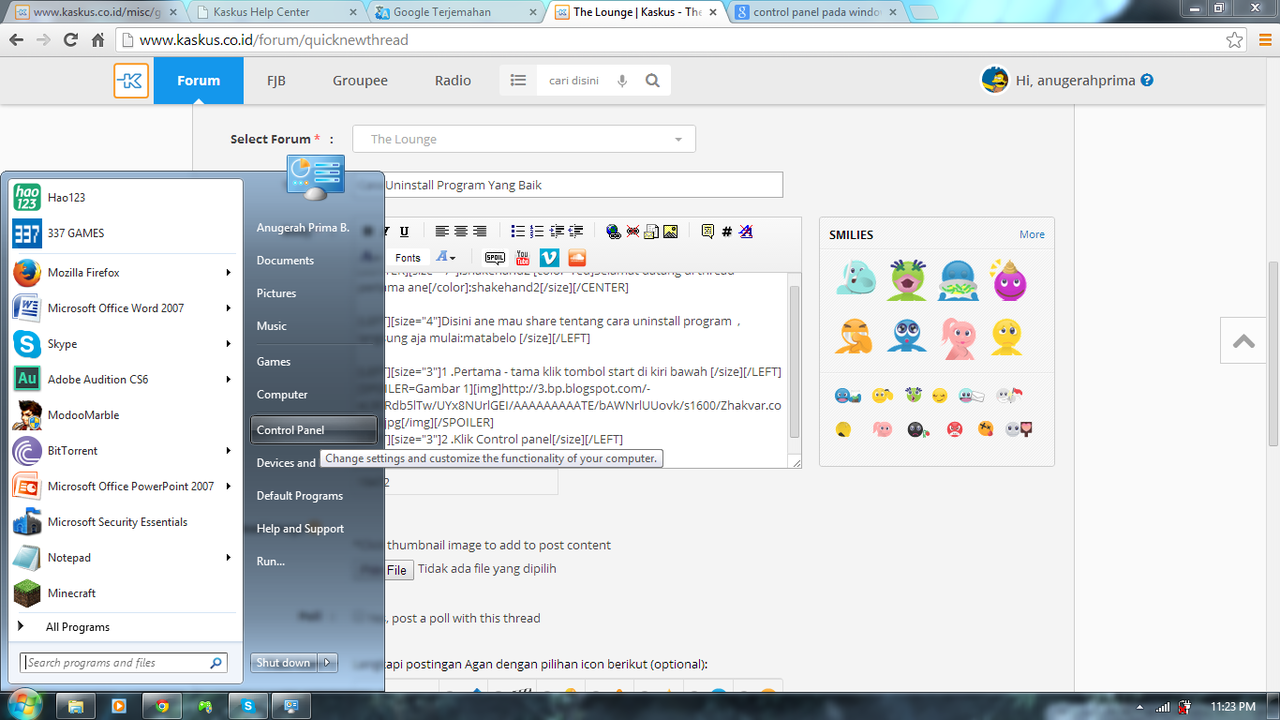Open Control Panel from the Start menu
1280x720 pixels.
pos(314,430)
